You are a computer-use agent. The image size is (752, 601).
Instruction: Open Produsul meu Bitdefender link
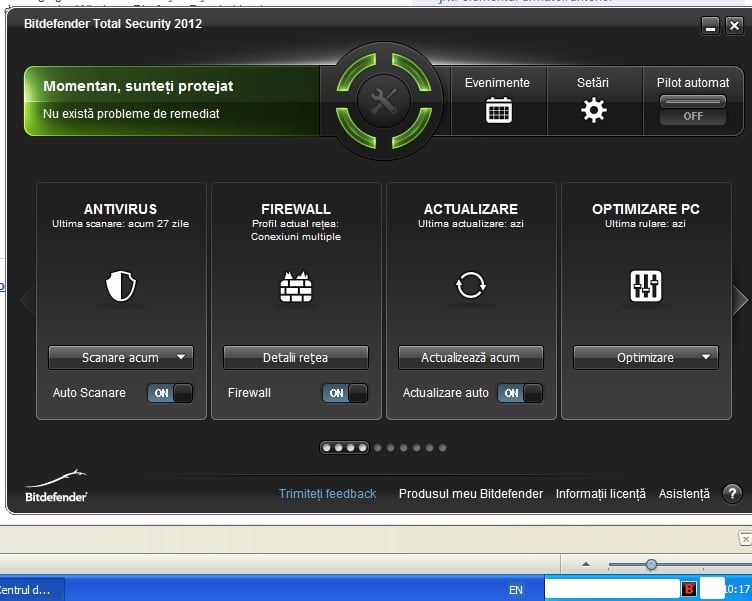470,494
